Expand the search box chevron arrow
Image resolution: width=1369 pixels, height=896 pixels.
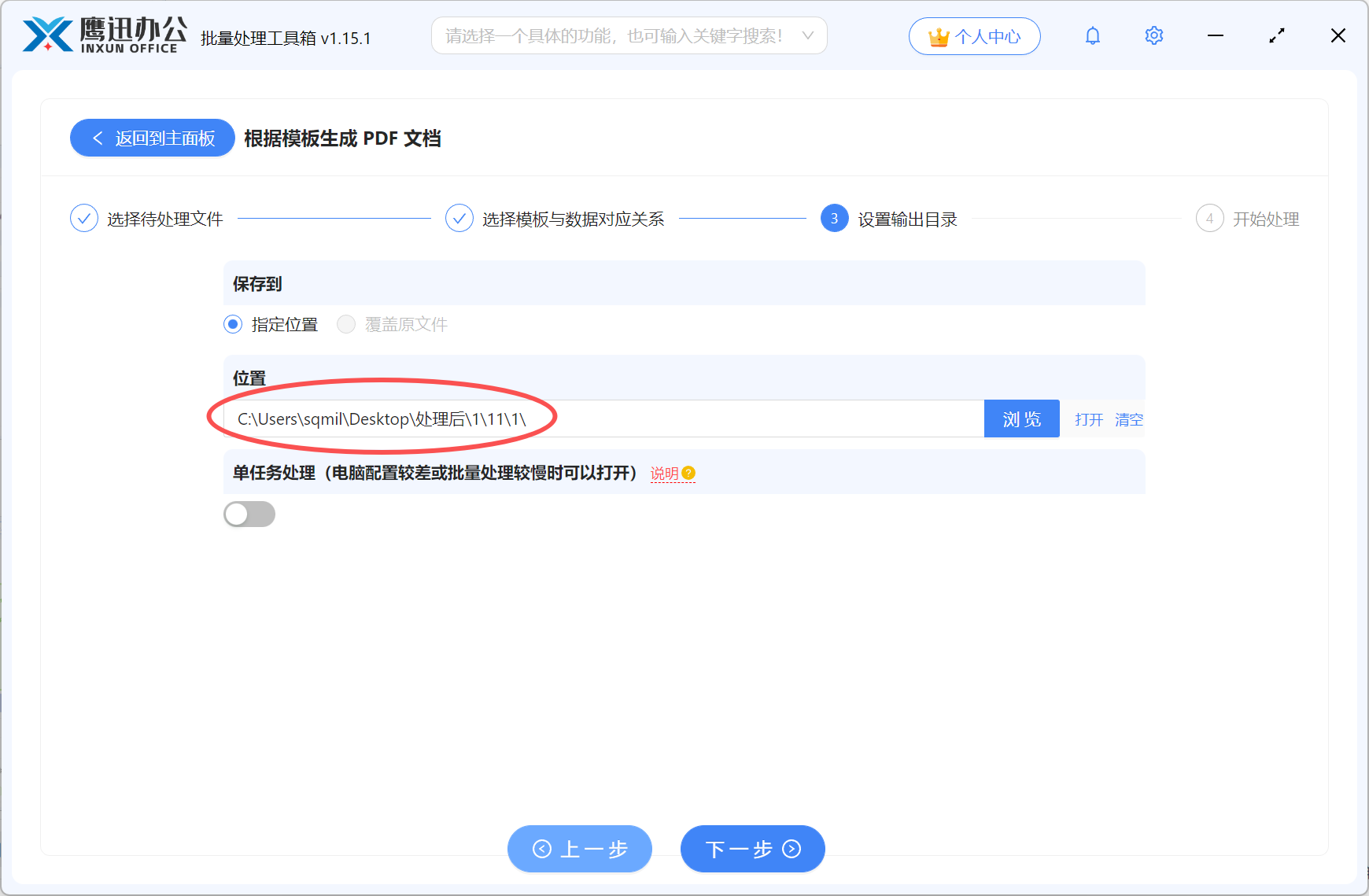point(809,35)
